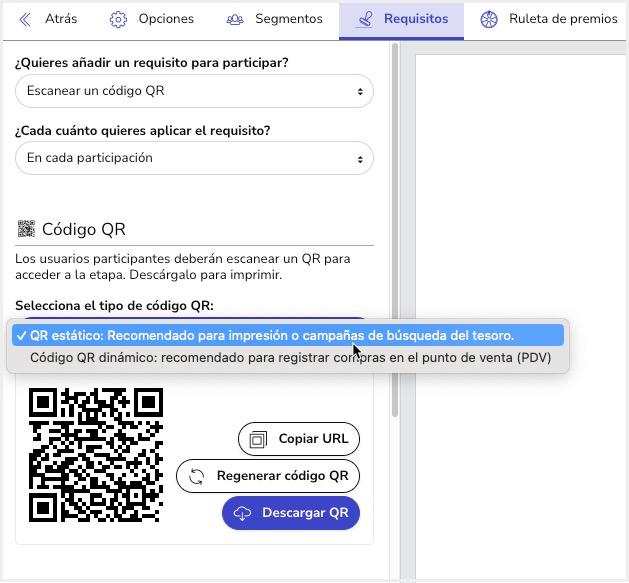The height and width of the screenshot is (583, 629).
Task: Choose QR estático option in the list
Action: click(288, 335)
